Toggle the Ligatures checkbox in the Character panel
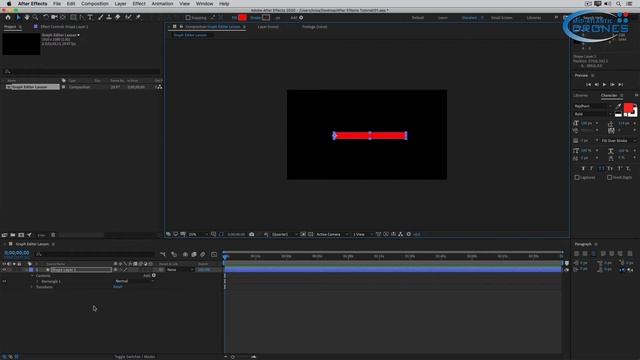This screenshot has width=640, height=360. point(577,178)
